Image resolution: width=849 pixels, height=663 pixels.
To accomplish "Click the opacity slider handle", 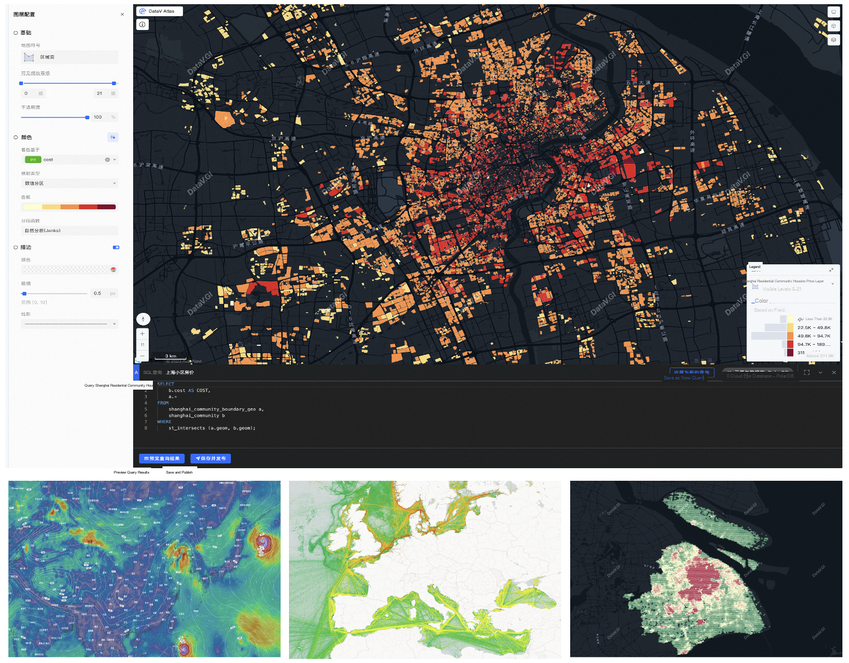I will 87,117.
